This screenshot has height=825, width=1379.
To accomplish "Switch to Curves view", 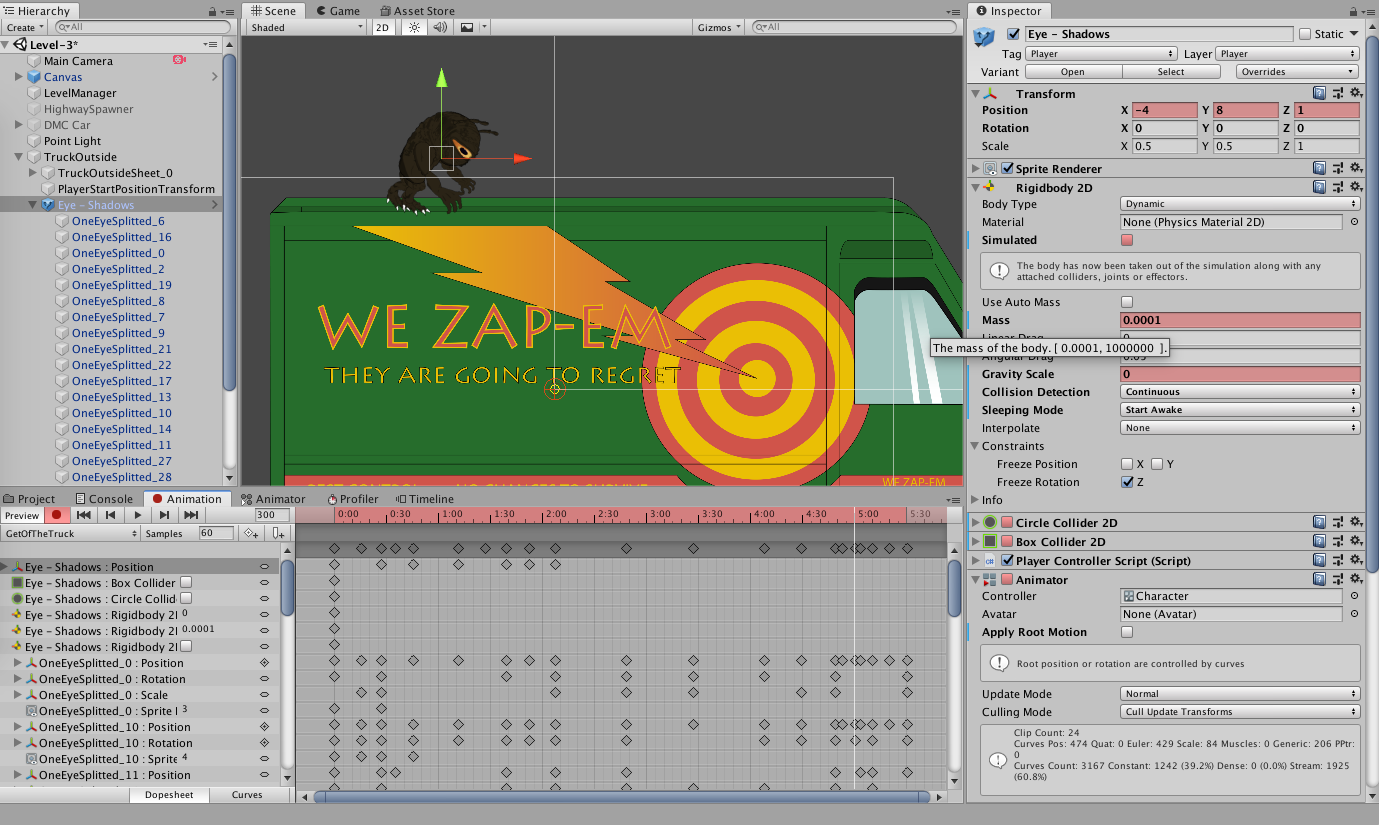I will click(x=247, y=795).
